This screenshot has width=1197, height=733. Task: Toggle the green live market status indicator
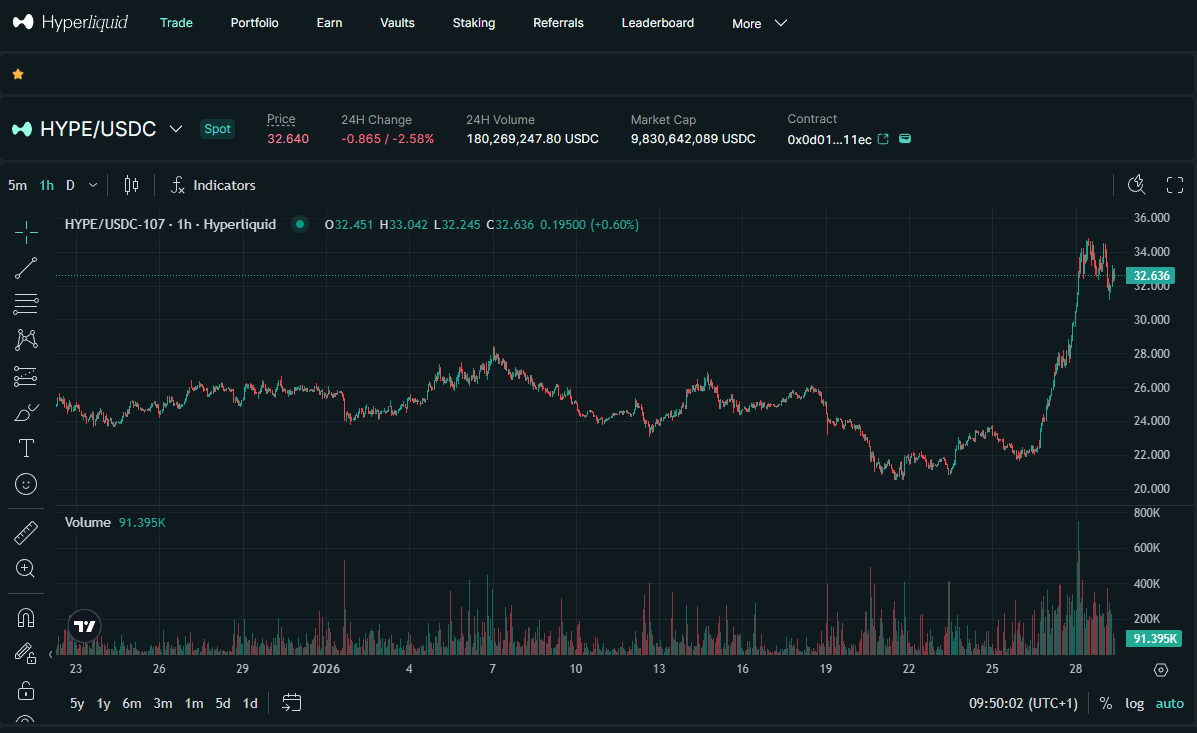pyautogui.click(x=300, y=224)
